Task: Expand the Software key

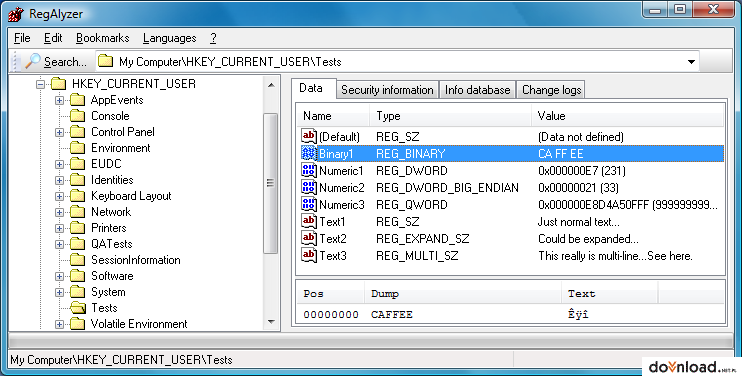Action: point(60,276)
